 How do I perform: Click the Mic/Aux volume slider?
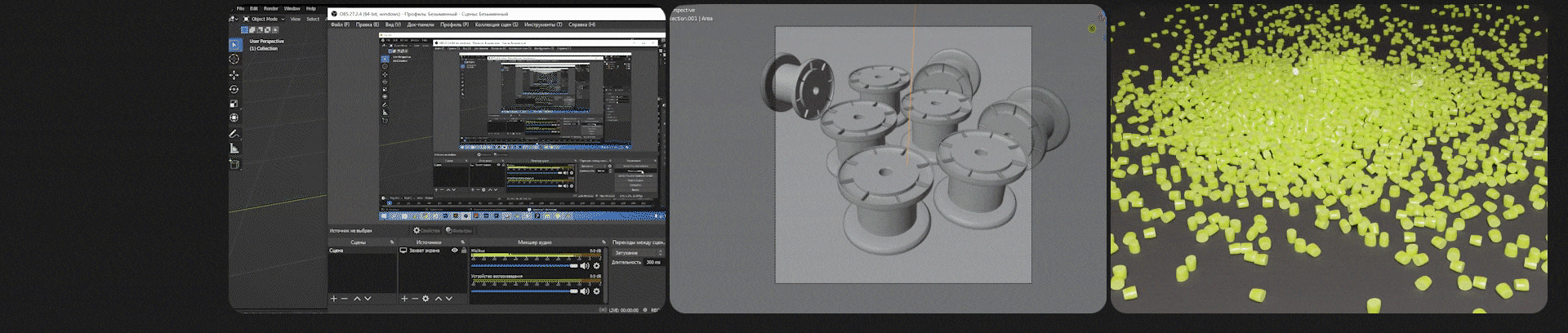point(523,265)
